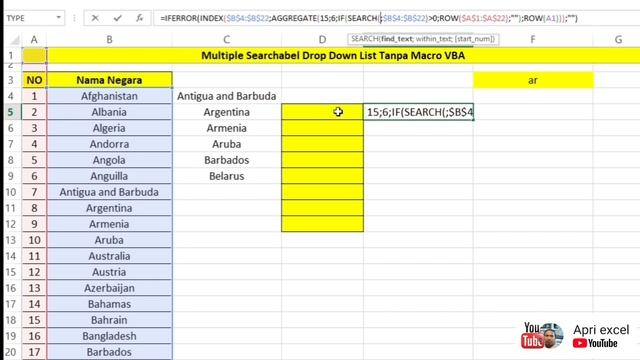Viewport: 640px width, 360px height.
Task: Select cell with Afghanistan
Action: [x=109, y=96]
